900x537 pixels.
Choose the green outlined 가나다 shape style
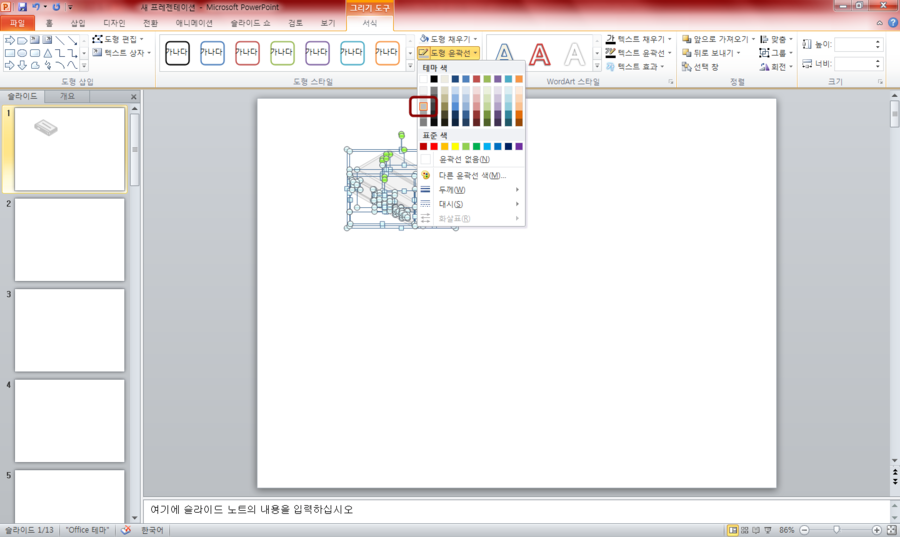tap(282, 53)
